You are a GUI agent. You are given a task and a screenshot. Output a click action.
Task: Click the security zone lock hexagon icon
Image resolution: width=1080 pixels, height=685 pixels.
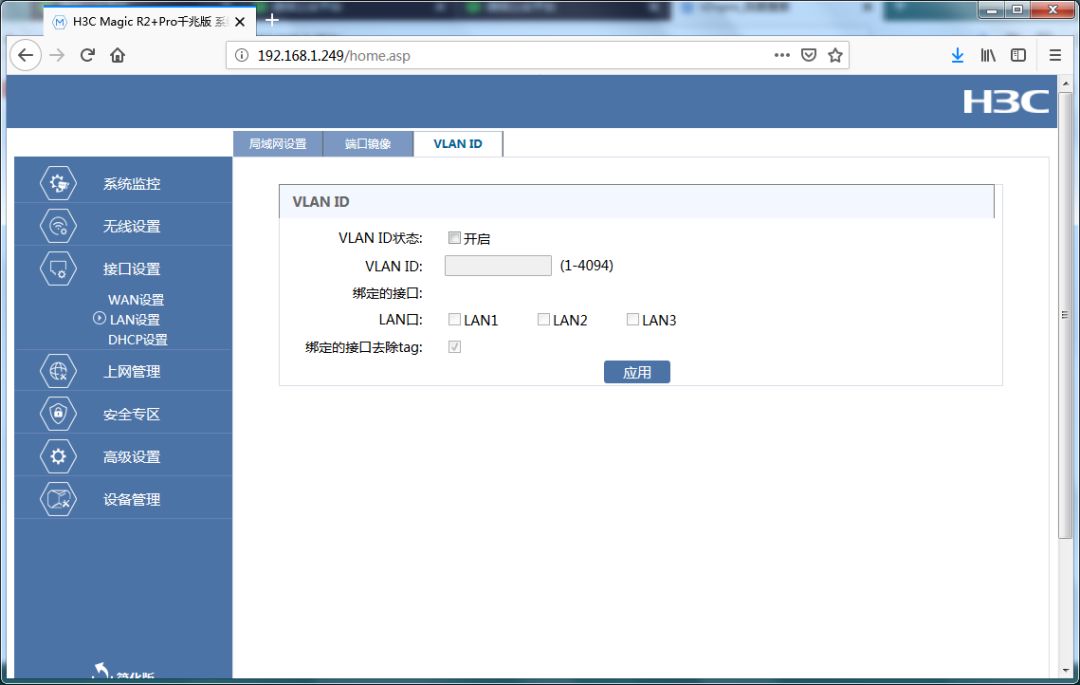pos(58,414)
